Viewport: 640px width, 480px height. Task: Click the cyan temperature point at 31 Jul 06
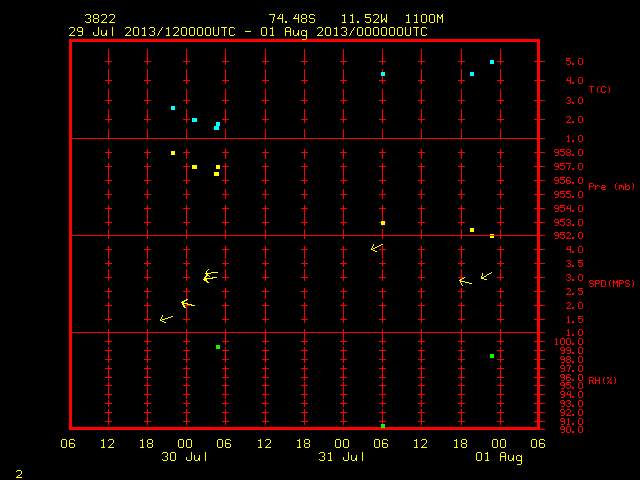click(x=383, y=74)
